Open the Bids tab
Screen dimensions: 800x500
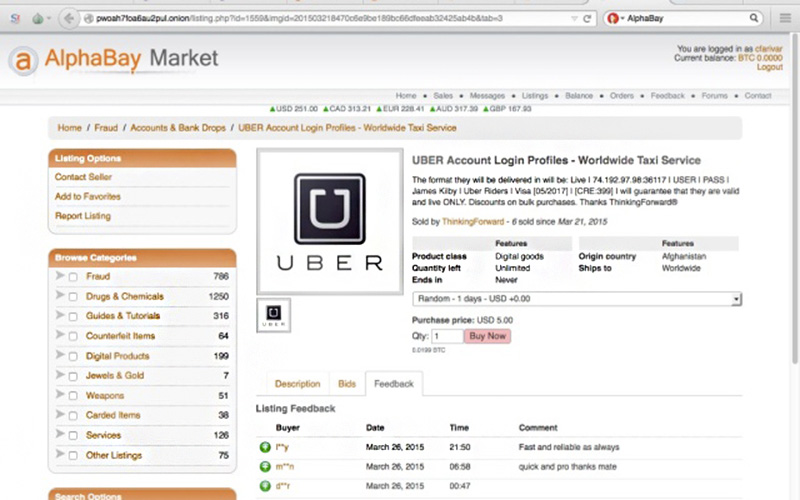(x=347, y=384)
